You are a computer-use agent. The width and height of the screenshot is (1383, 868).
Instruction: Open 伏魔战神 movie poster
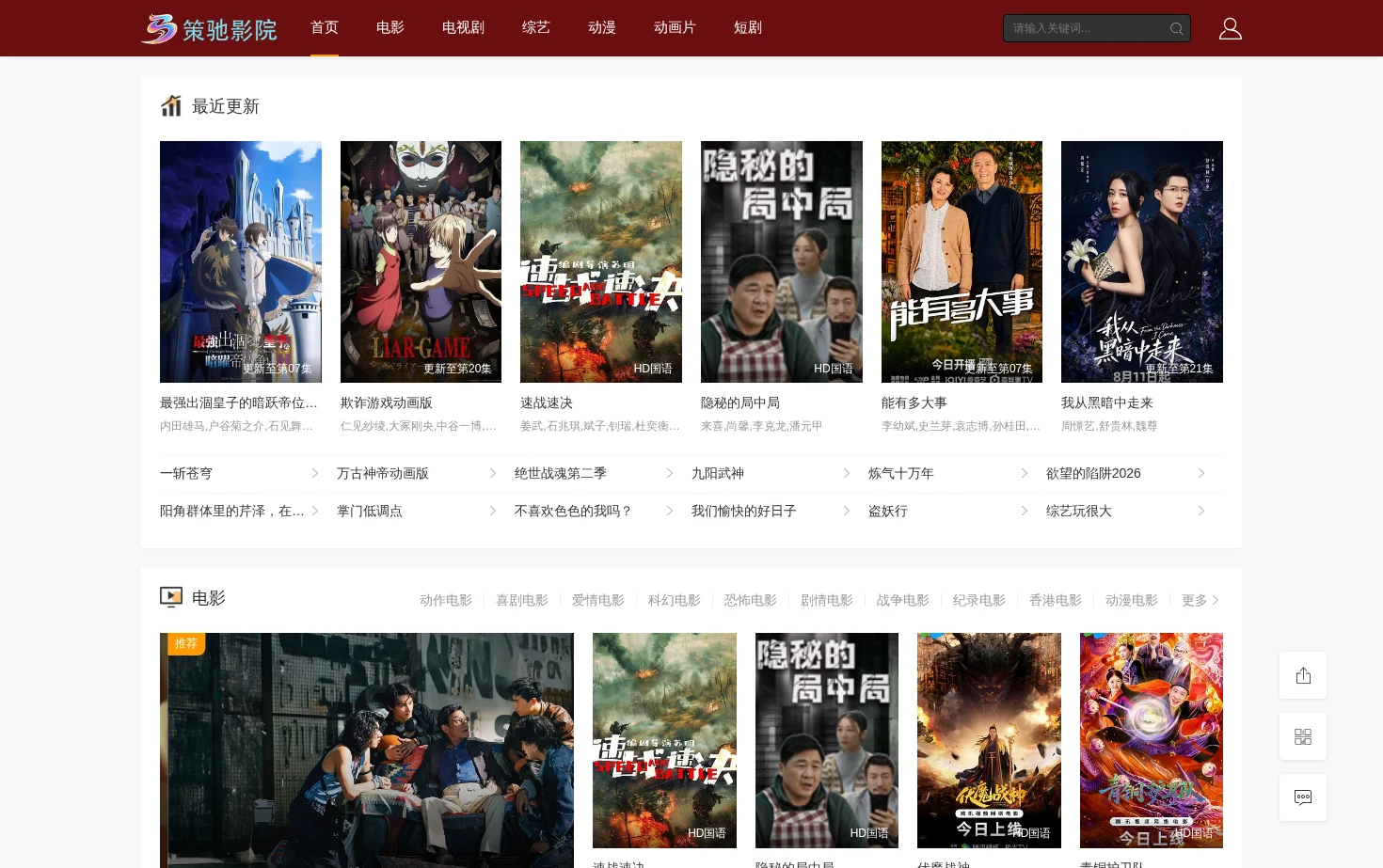coord(989,740)
